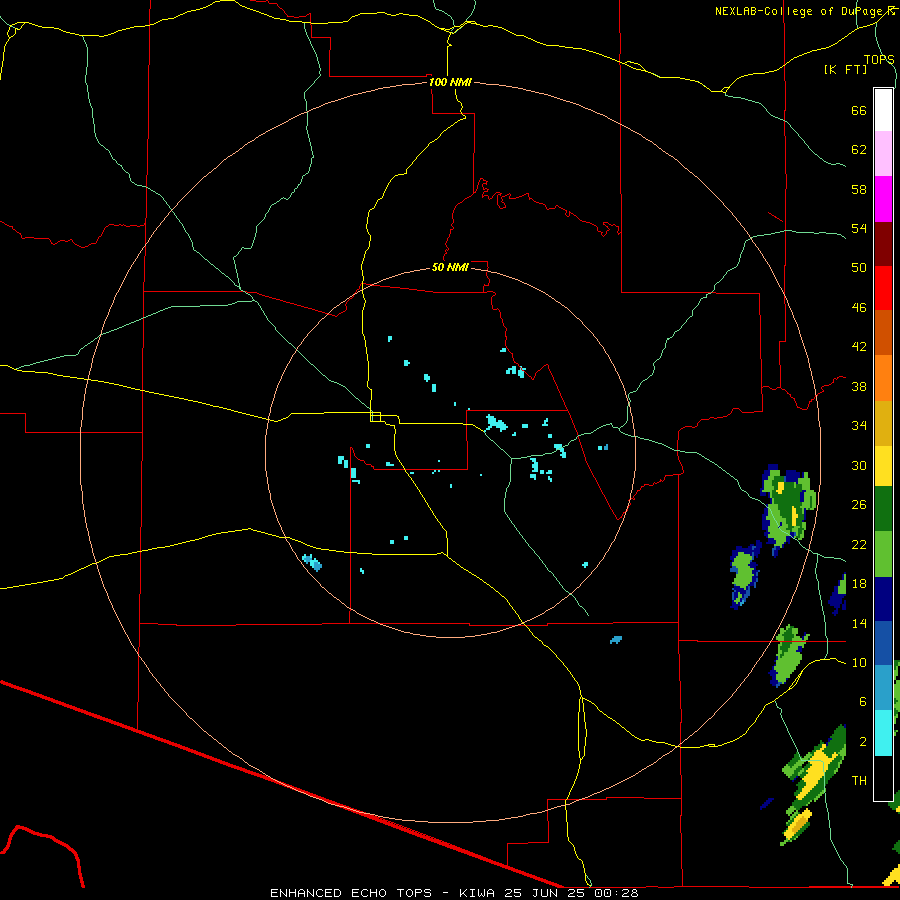900x900 pixels.
Task: Click the 14 legend value
Action: pos(859,623)
